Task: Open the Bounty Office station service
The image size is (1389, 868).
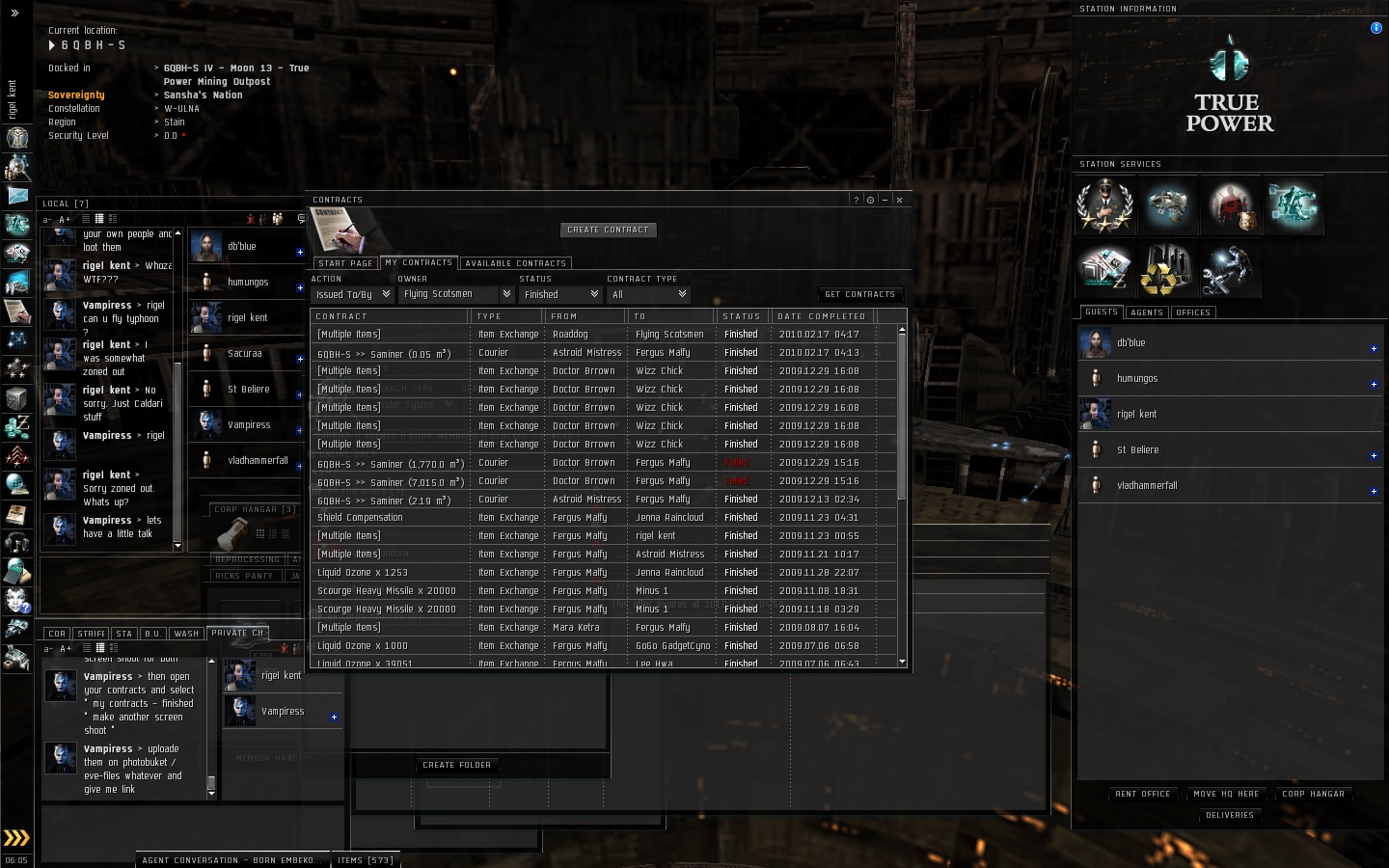Action: (x=1231, y=205)
